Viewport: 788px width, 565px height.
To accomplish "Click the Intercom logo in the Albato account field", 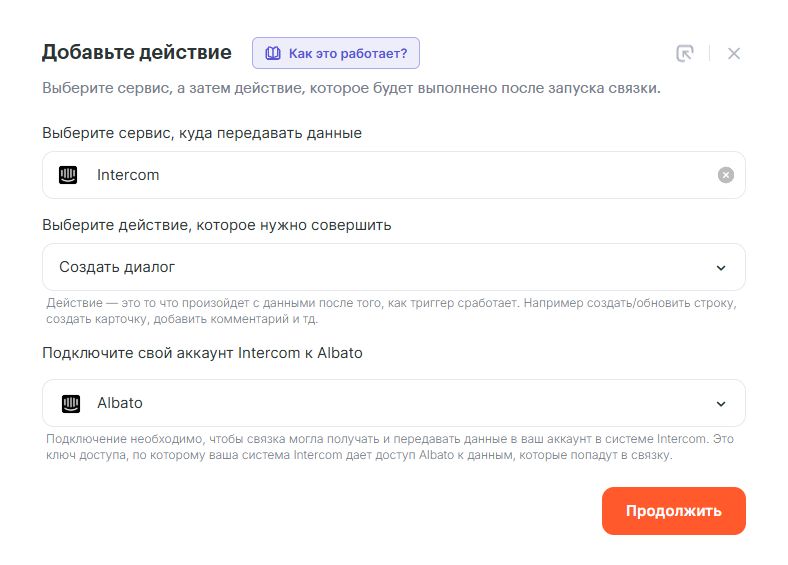I will (69, 403).
